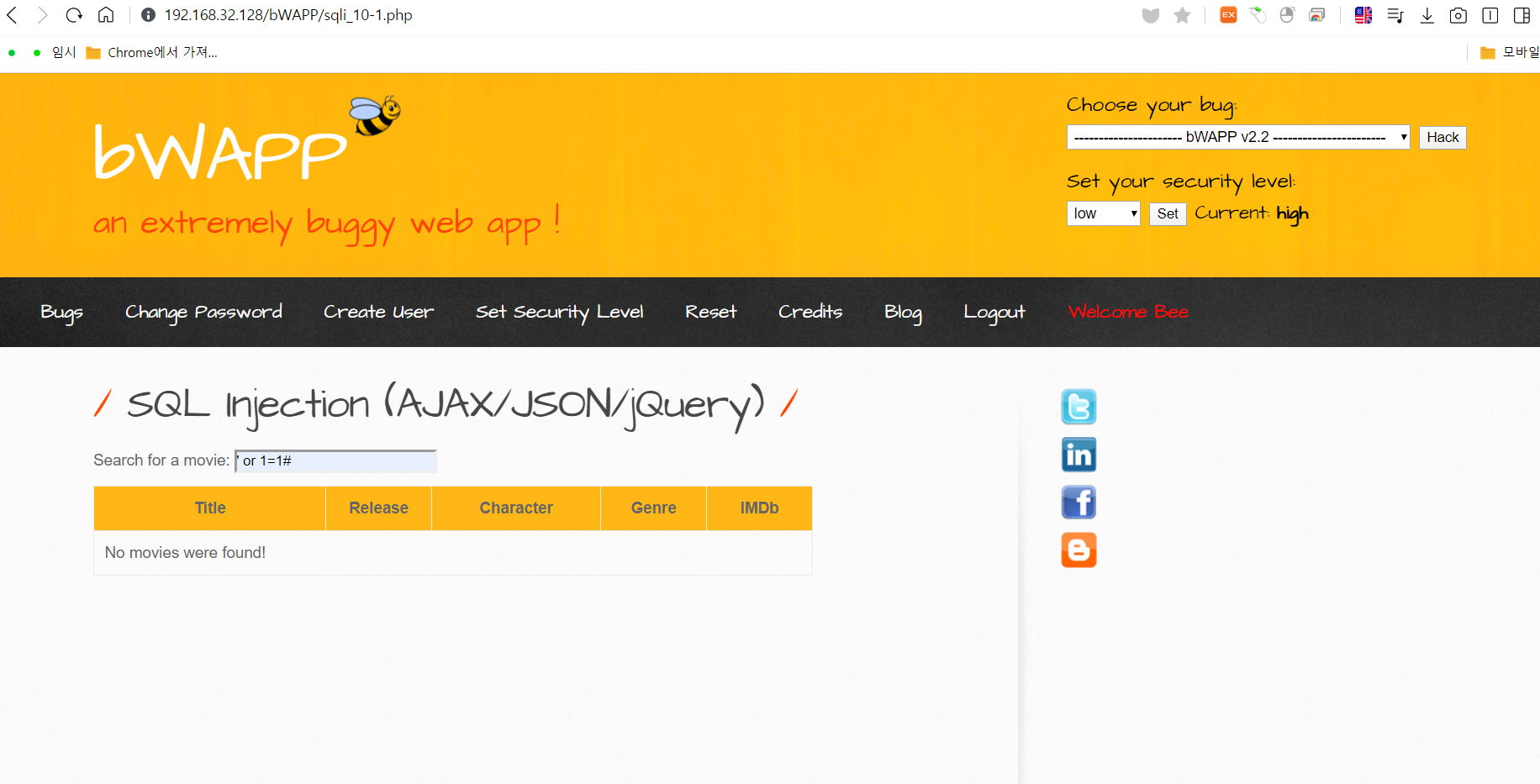1540x784 pixels.
Task: Click the Character column header
Action: [x=516, y=508]
